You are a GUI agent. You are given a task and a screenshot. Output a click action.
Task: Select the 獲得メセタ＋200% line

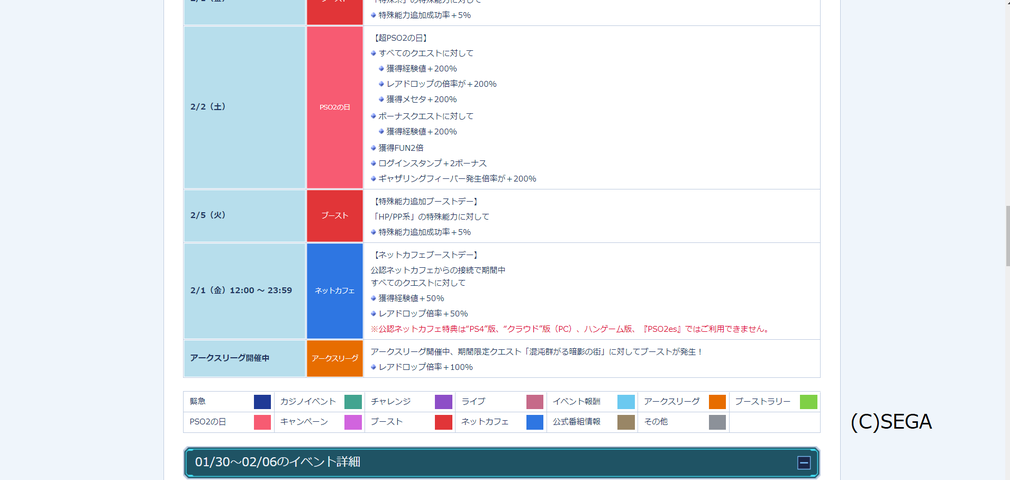421,99
